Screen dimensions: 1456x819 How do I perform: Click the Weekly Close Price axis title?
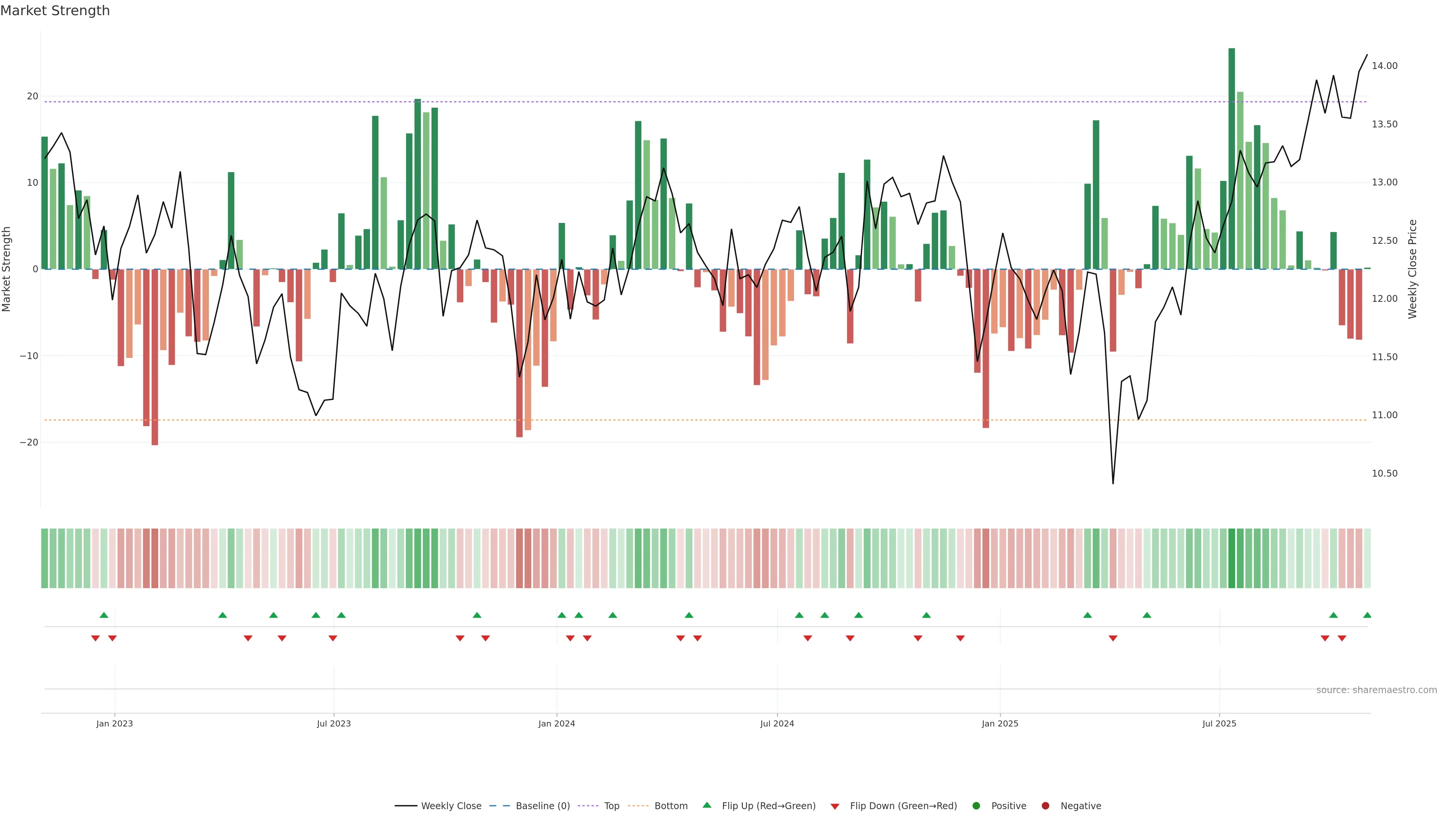pyautogui.click(x=1412, y=269)
